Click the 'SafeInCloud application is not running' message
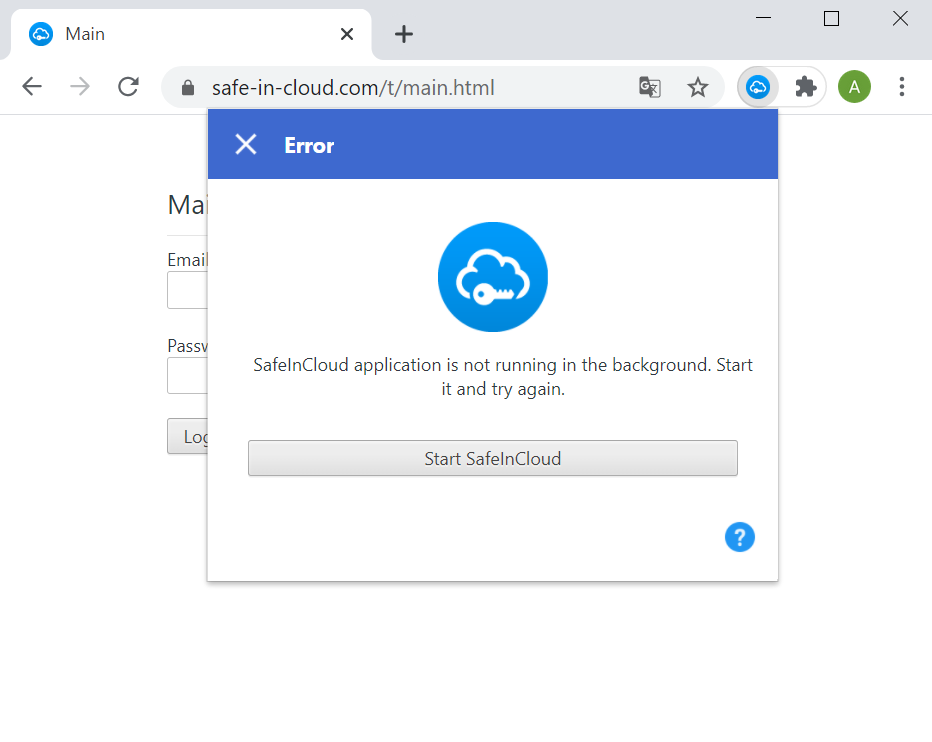The width and height of the screenshot is (932, 742). click(x=503, y=376)
